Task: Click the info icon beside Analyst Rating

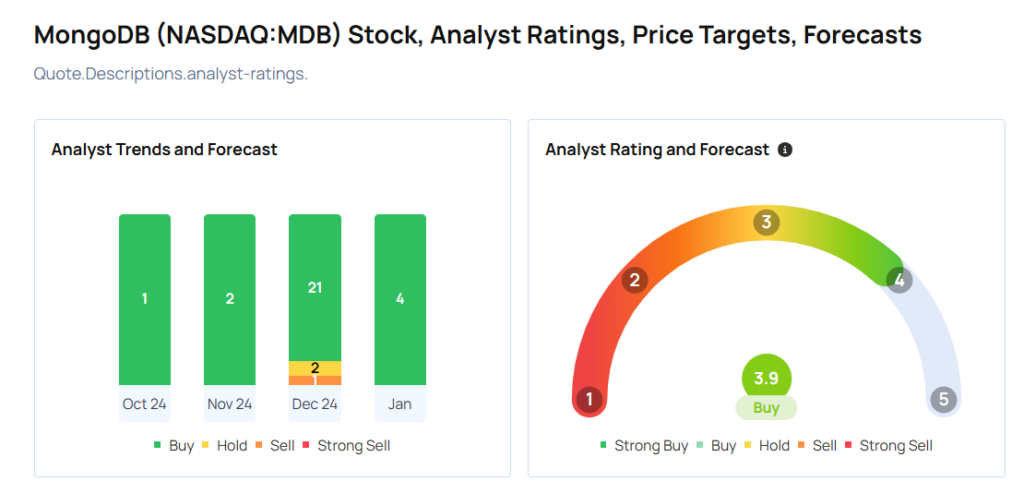Action: click(x=785, y=150)
